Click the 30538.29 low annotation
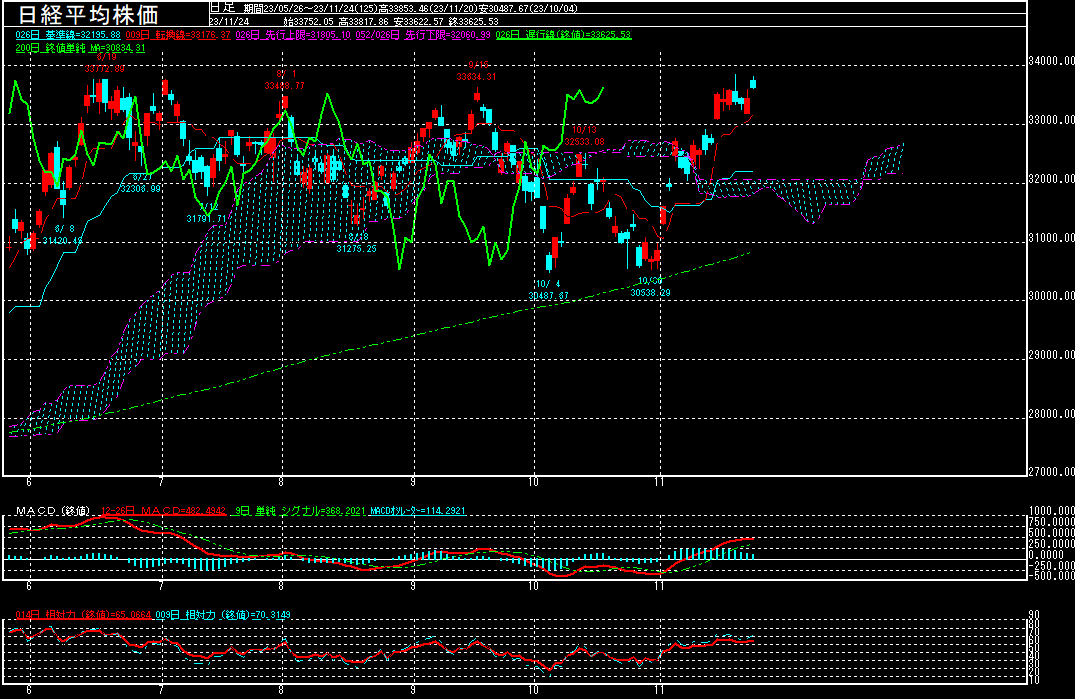Viewport: 1076px width, 699px height. point(651,293)
